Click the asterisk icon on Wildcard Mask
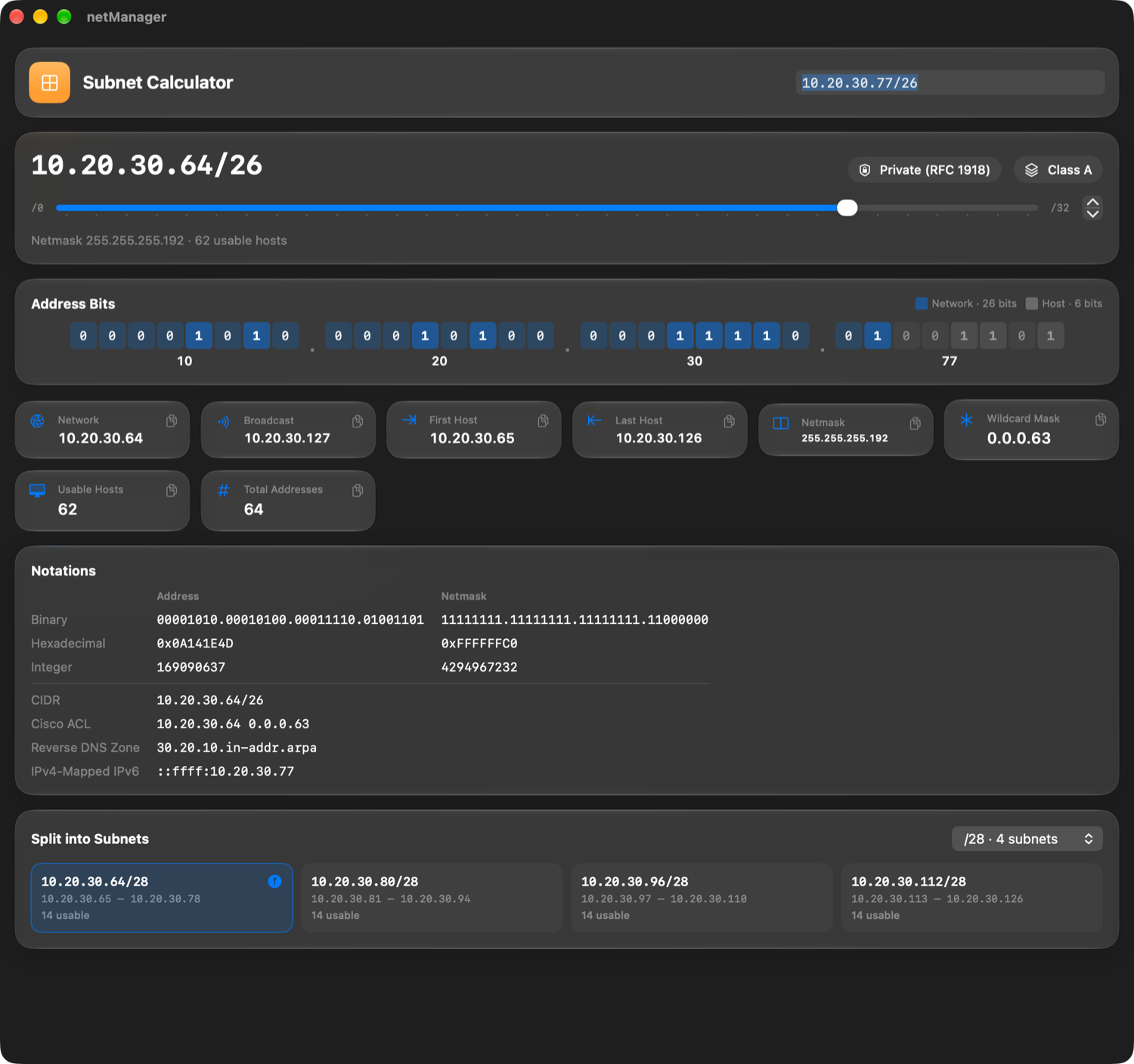This screenshot has width=1134, height=1064. (x=966, y=420)
